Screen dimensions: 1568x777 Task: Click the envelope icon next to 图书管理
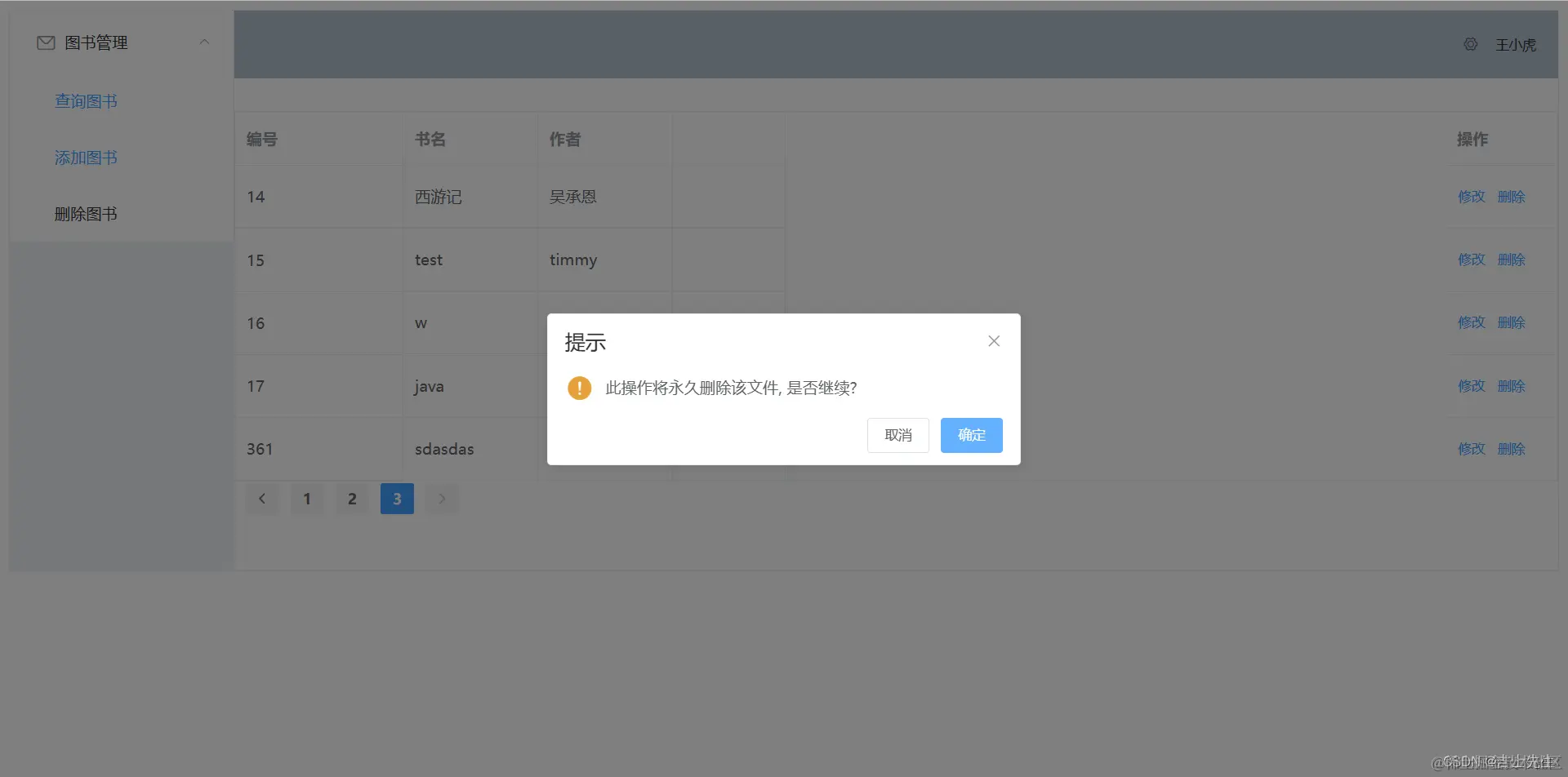tap(46, 42)
